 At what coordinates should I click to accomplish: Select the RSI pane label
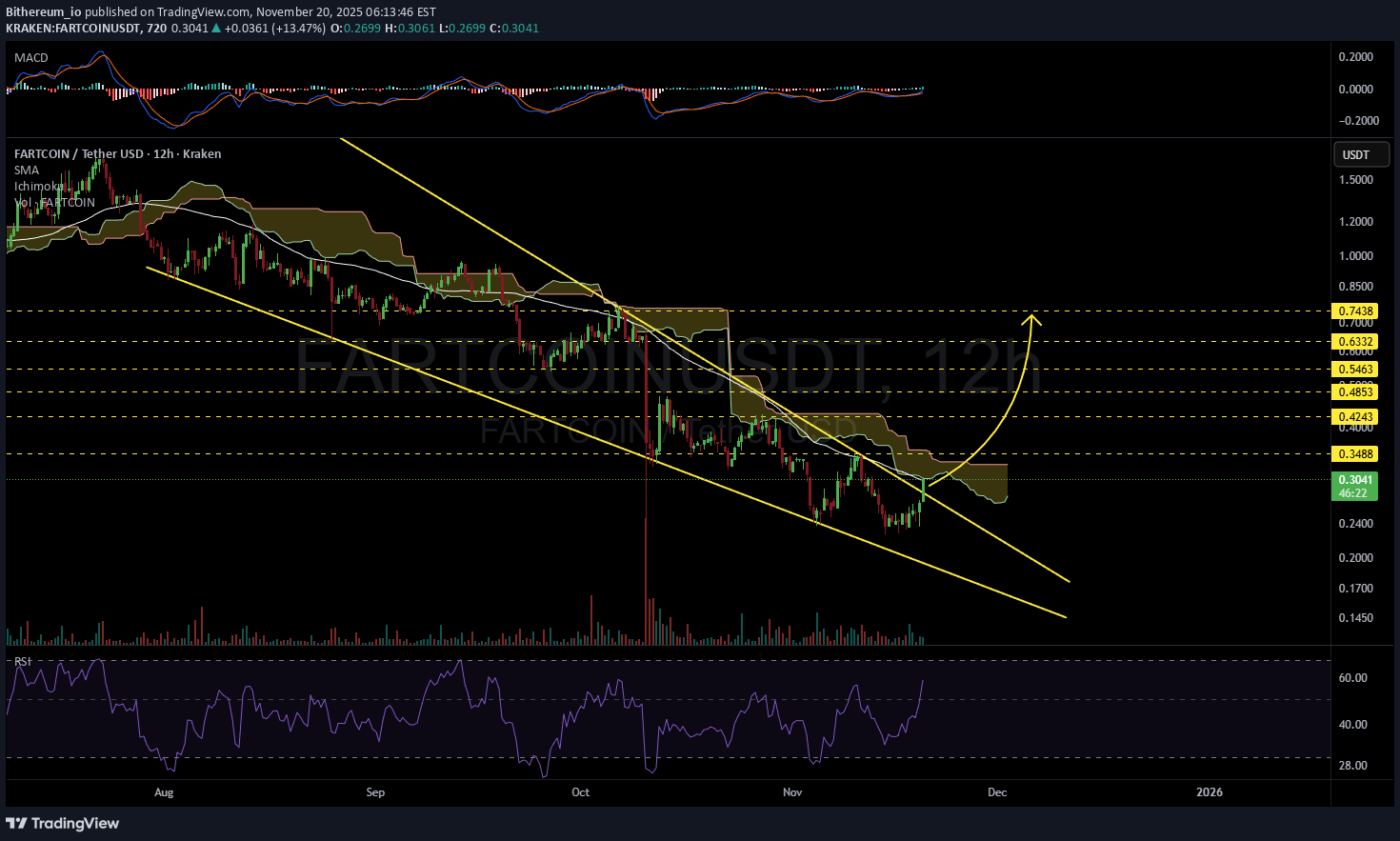click(22, 661)
